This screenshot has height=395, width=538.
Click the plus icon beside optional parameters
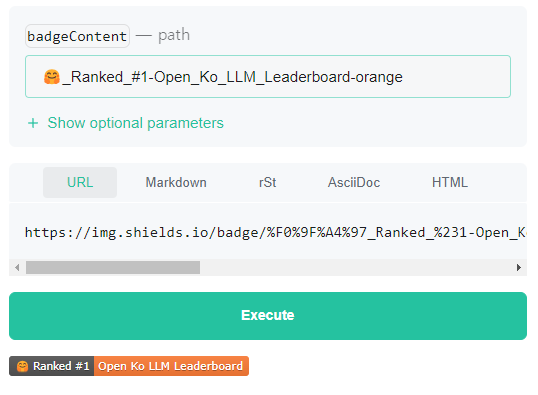pyautogui.click(x=33, y=123)
